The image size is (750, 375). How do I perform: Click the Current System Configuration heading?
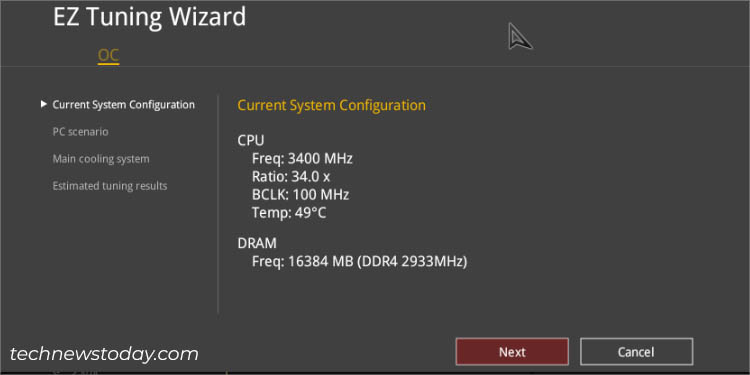(331, 105)
